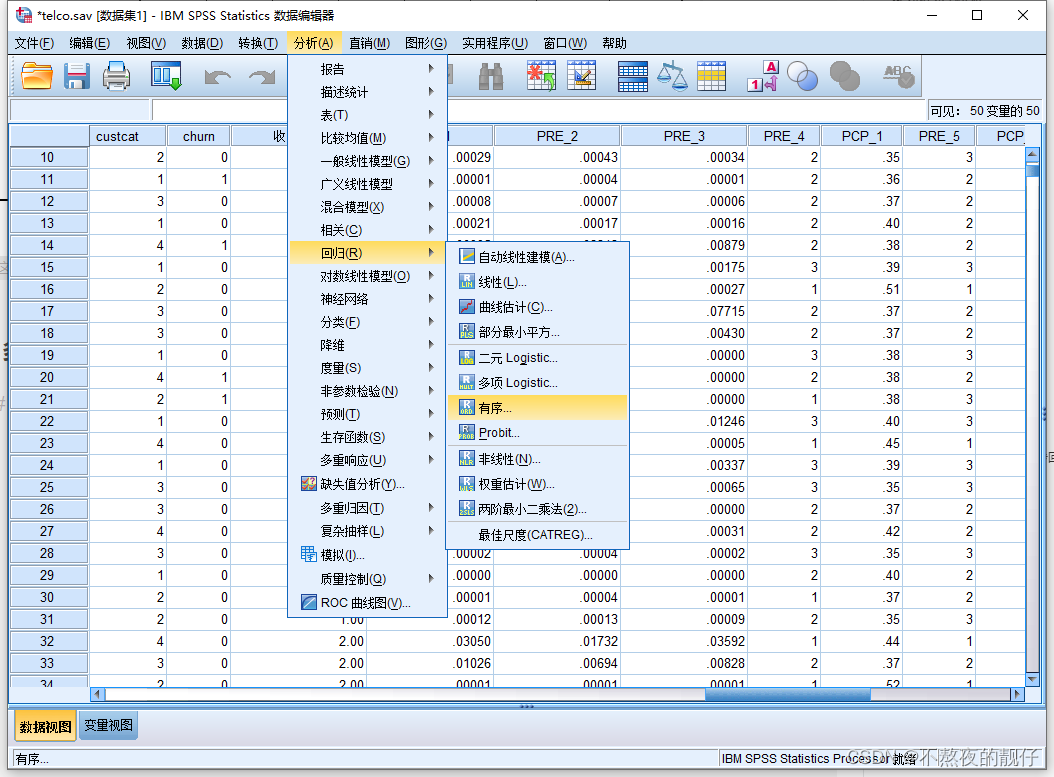Image resolution: width=1054 pixels, height=777 pixels.
Task: Expand Compare Means (比较均值) submenu
Action: pos(367,138)
